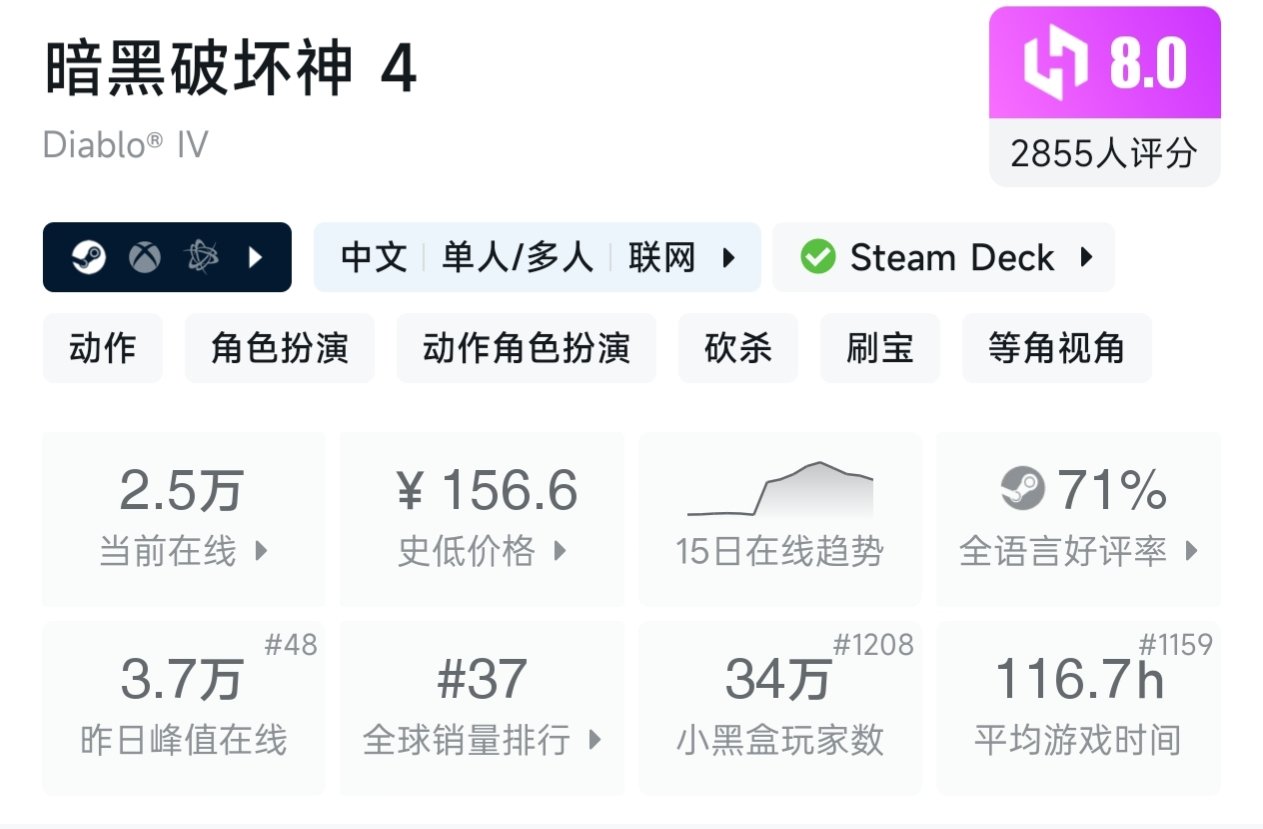Open the 当前在线 details arrow
The height and width of the screenshot is (829, 1263).
tap(262, 551)
